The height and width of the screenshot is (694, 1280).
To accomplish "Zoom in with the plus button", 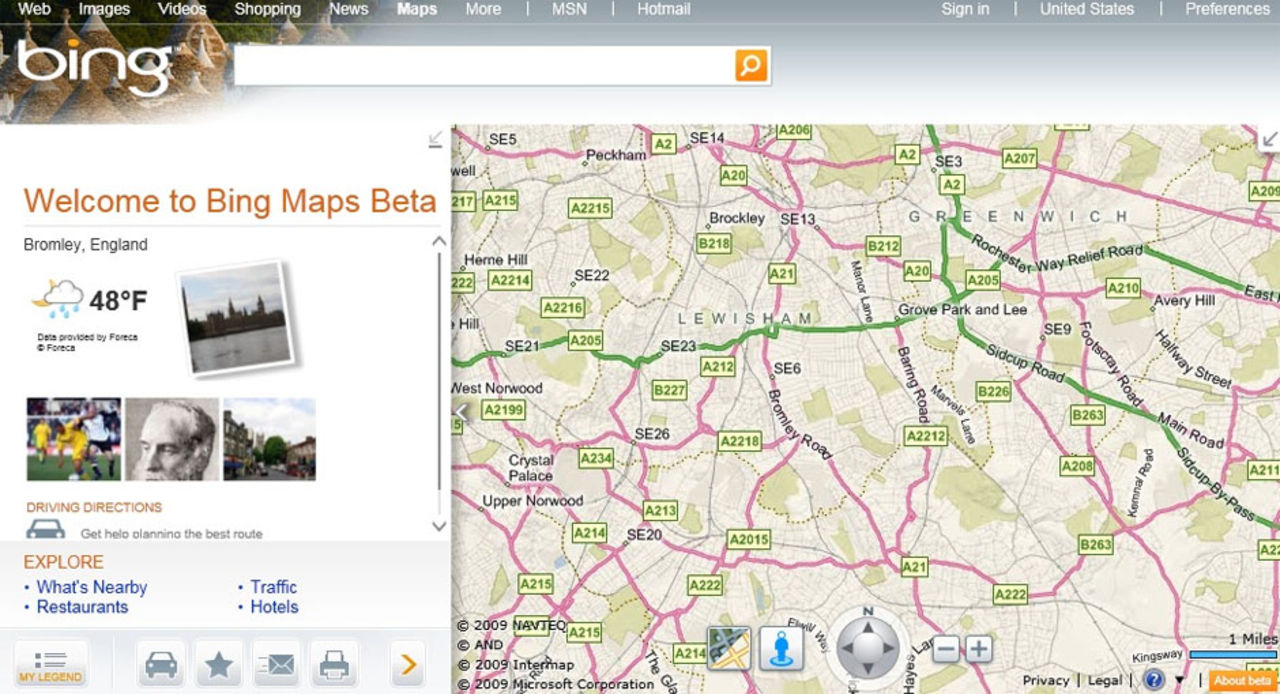I will point(979,649).
